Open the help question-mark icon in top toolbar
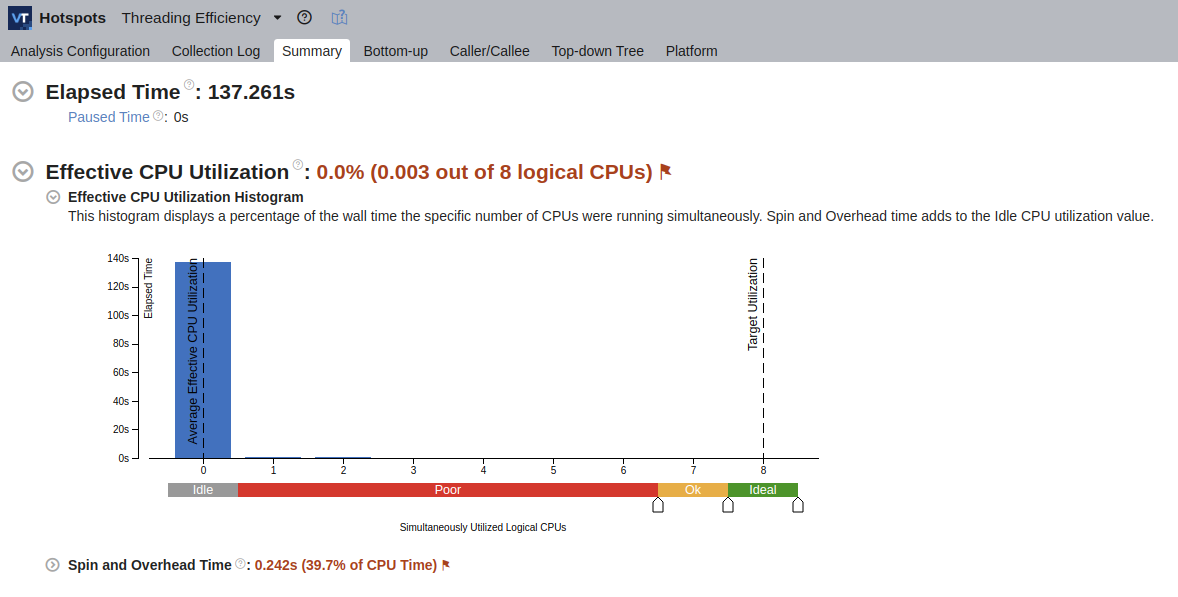 tap(303, 17)
